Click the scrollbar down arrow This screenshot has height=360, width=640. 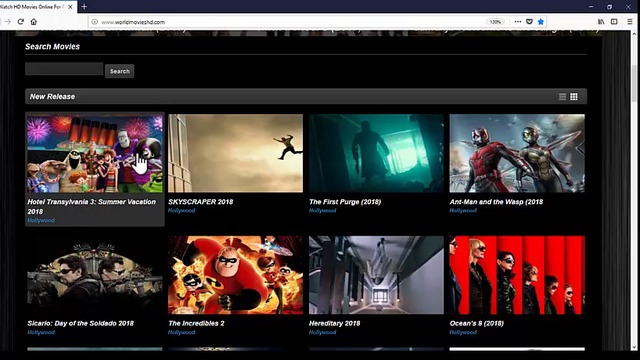(x=634, y=347)
